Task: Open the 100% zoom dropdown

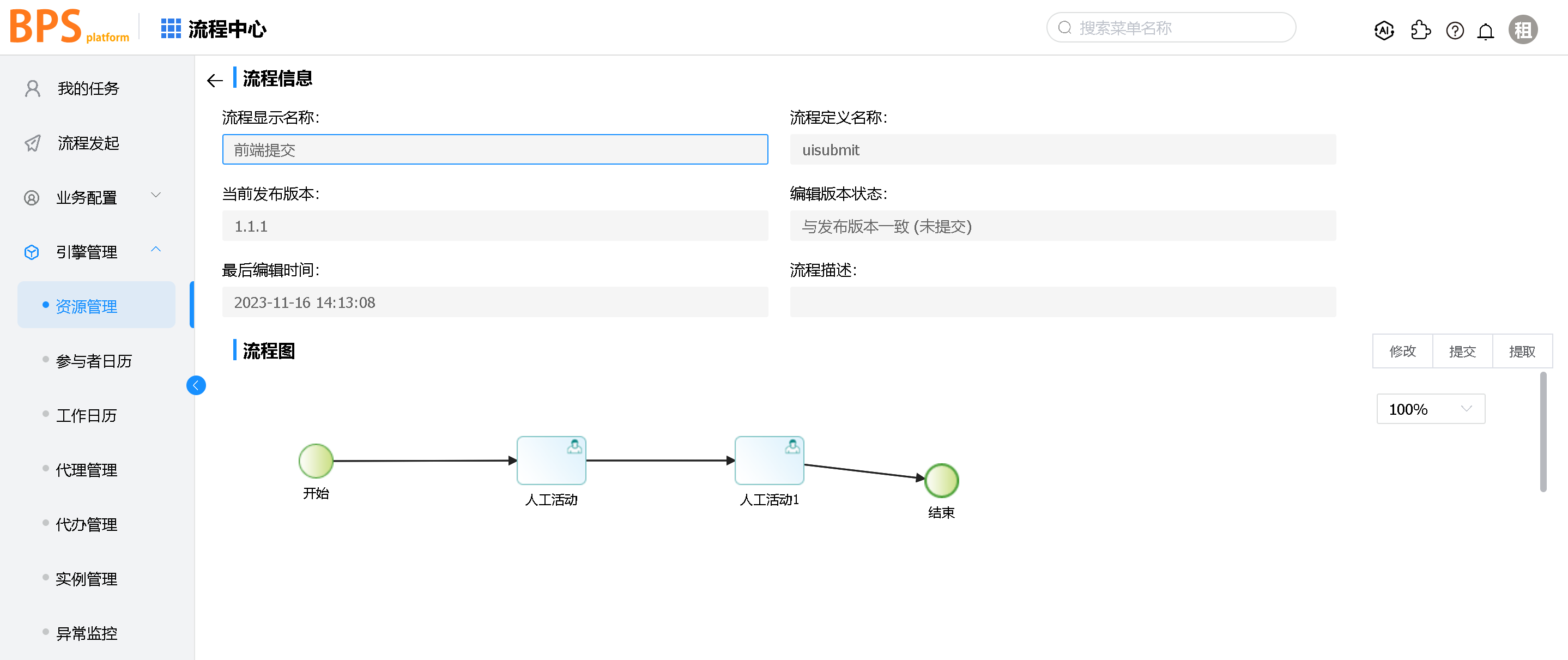Action: pos(1431,409)
